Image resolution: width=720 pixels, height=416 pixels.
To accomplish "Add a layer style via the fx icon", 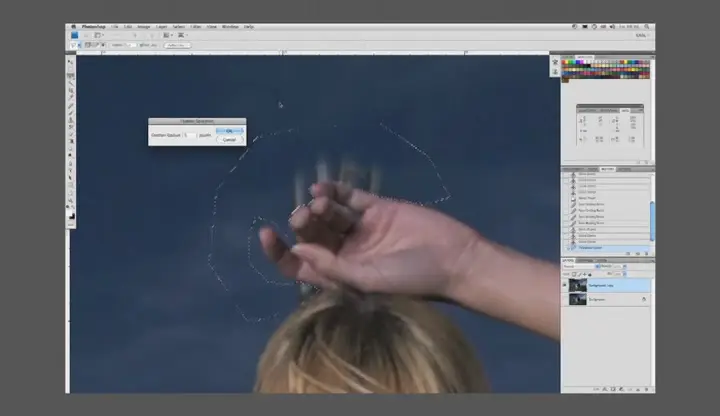I will (605, 389).
